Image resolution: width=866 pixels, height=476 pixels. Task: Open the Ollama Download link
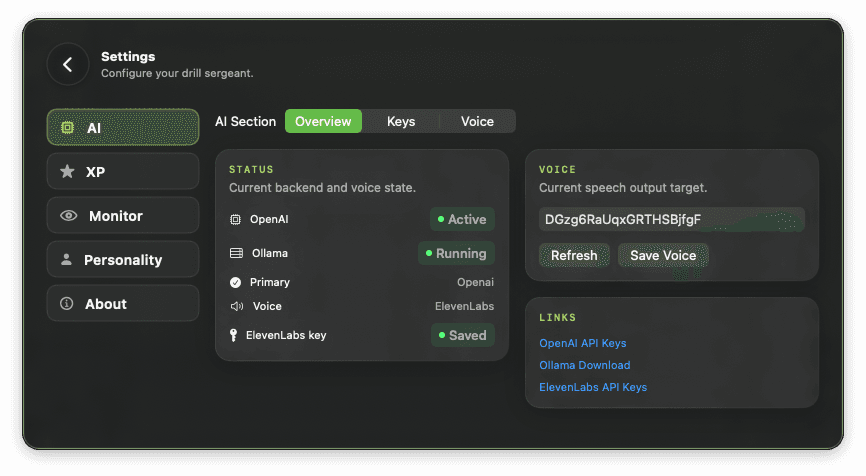585,365
